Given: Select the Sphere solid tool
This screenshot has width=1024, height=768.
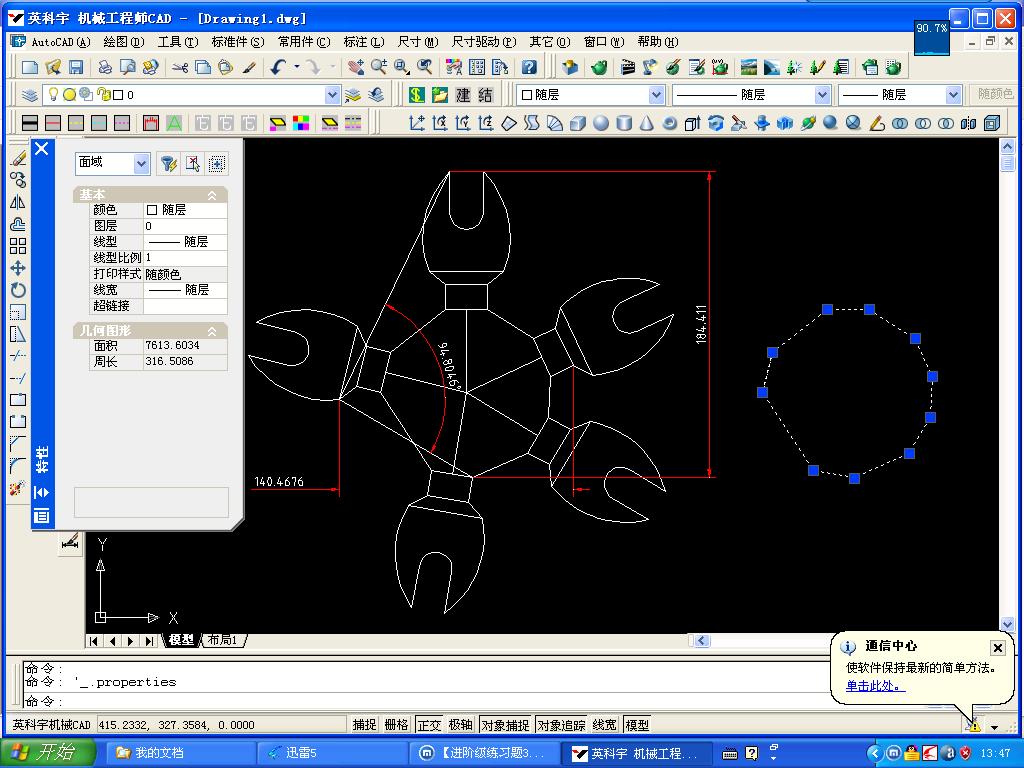Looking at the screenshot, I should [601, 123].
